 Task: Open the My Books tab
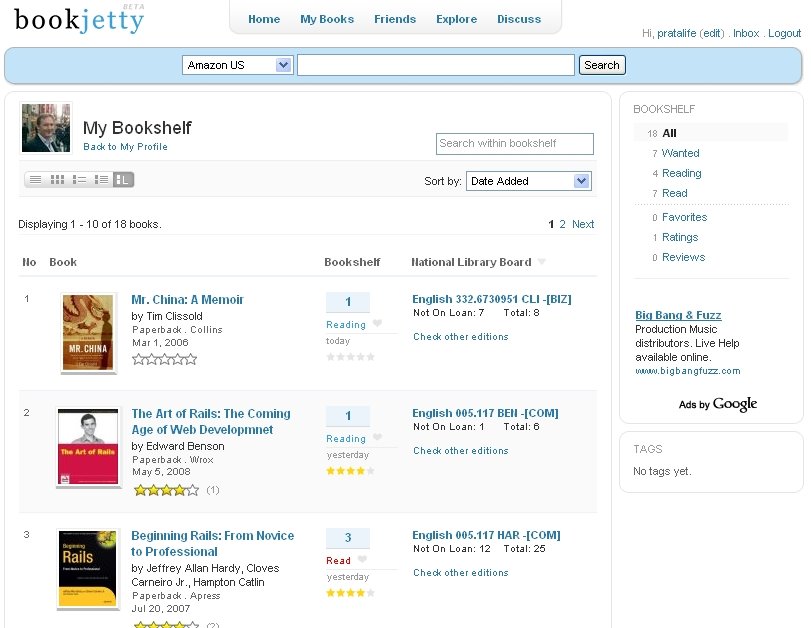point(327,19)
